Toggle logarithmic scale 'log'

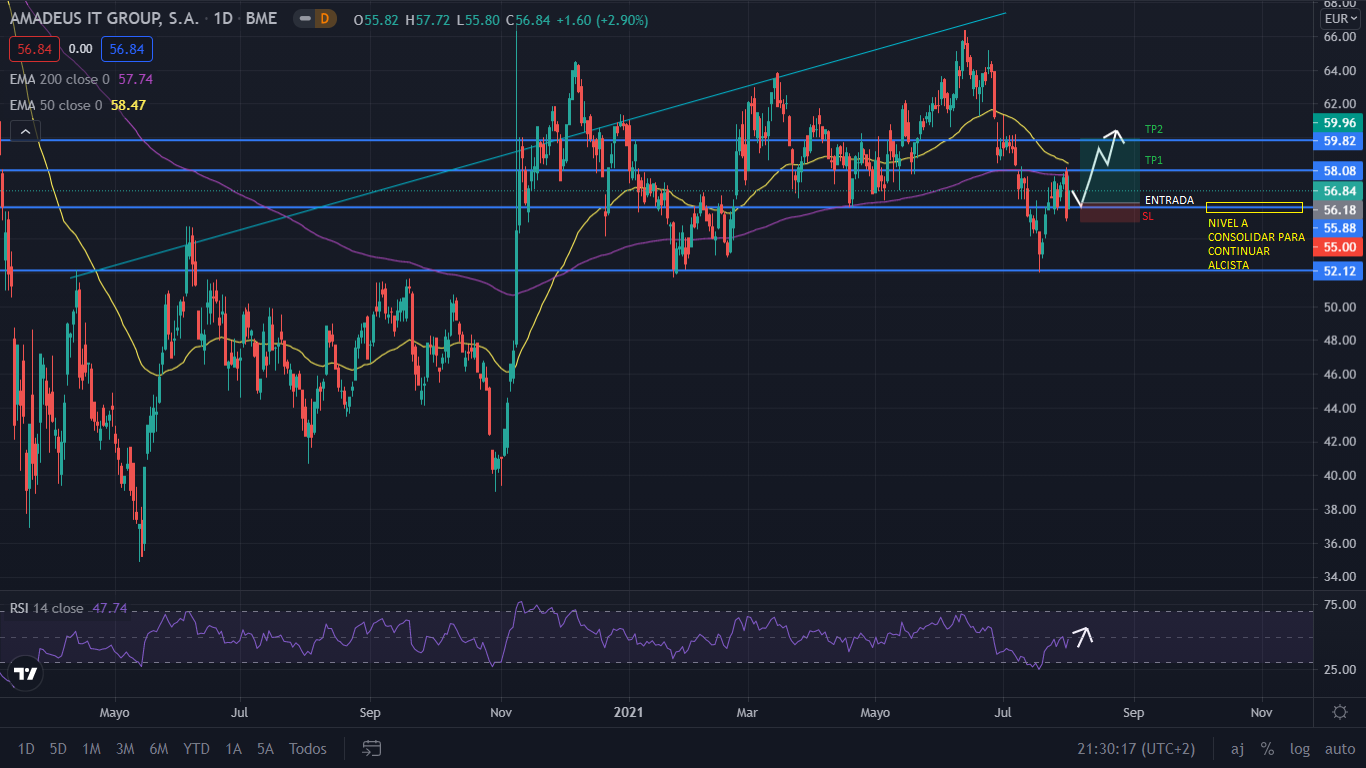[1299, 749]
